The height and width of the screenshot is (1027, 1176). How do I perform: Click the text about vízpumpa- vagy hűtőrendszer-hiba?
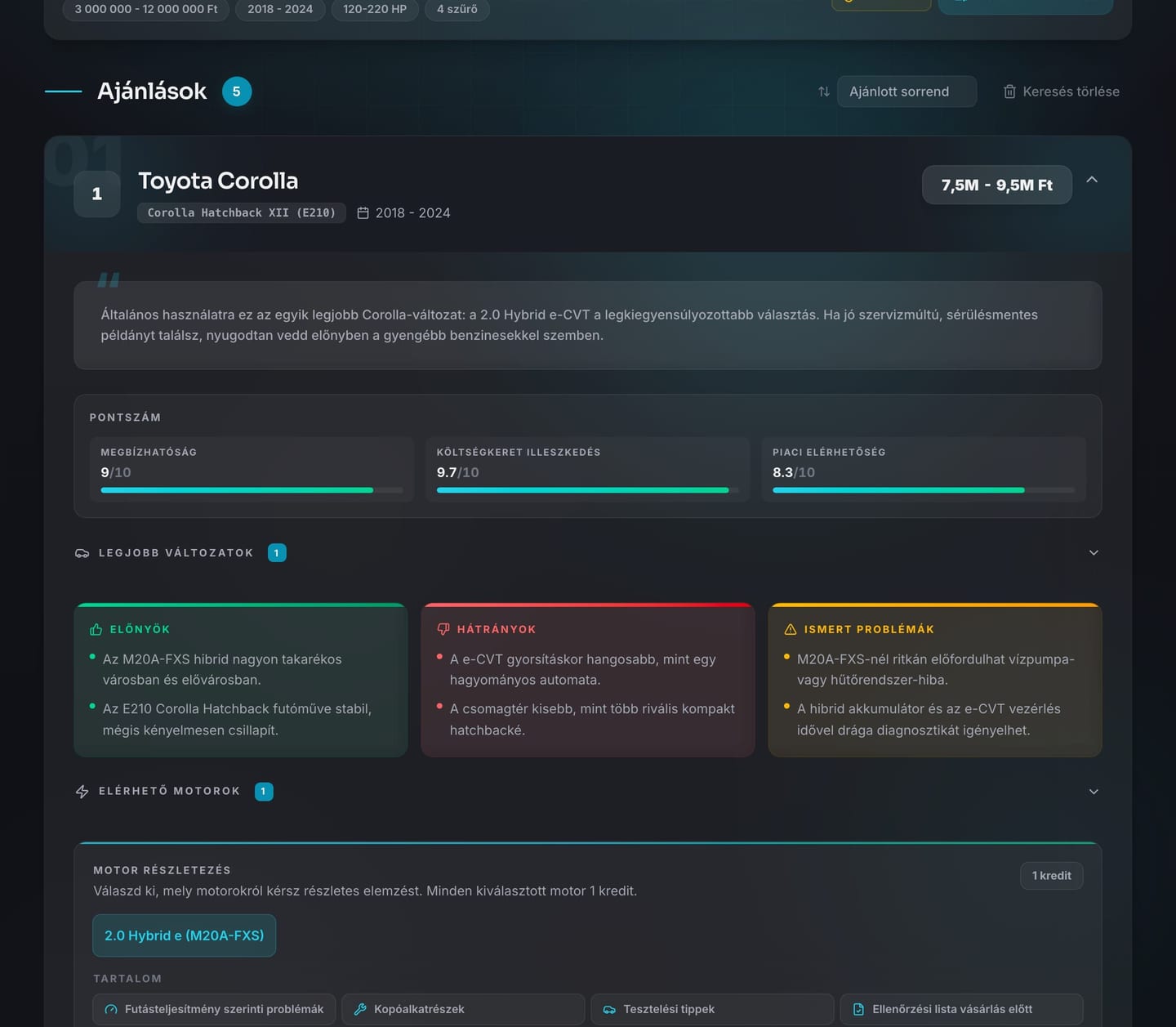[936, 669]
